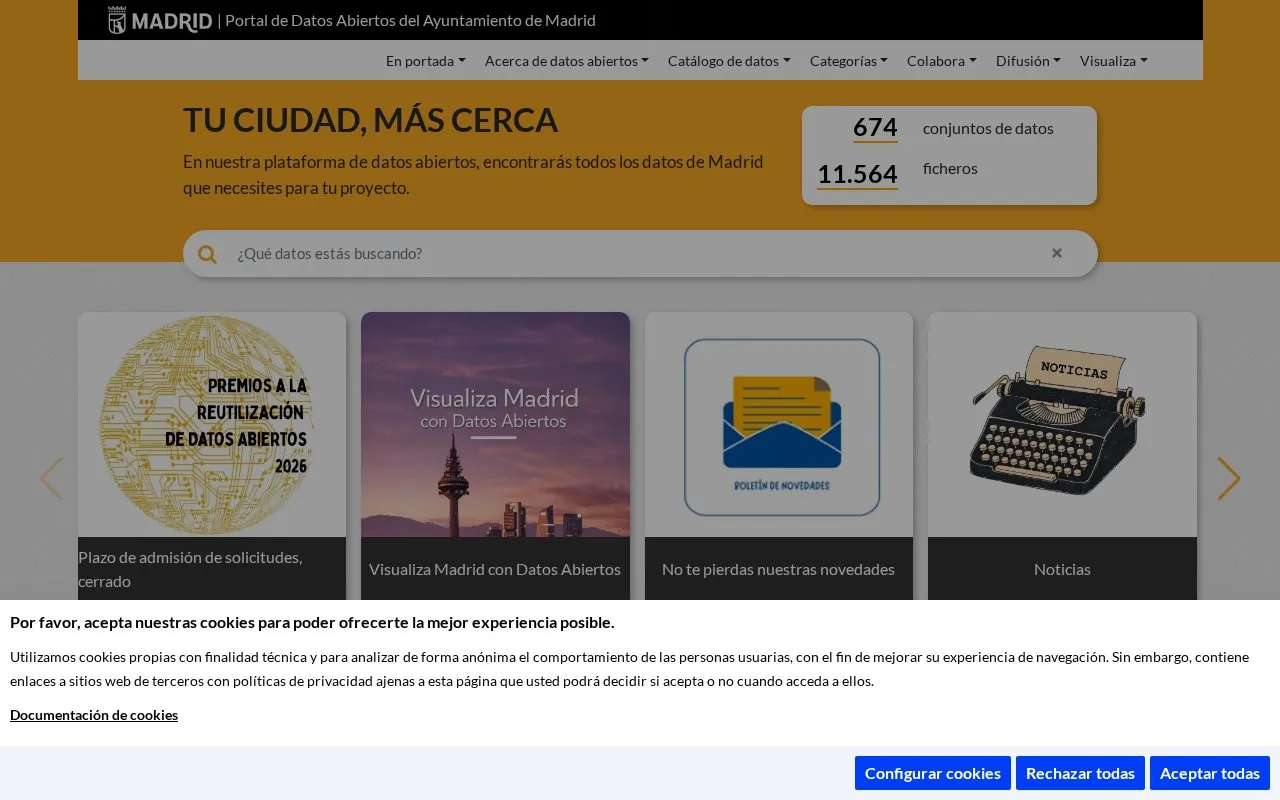Click the 'conjuntos de datos' label
This screenshot has height=800, width=1280.
coord(988,128)
